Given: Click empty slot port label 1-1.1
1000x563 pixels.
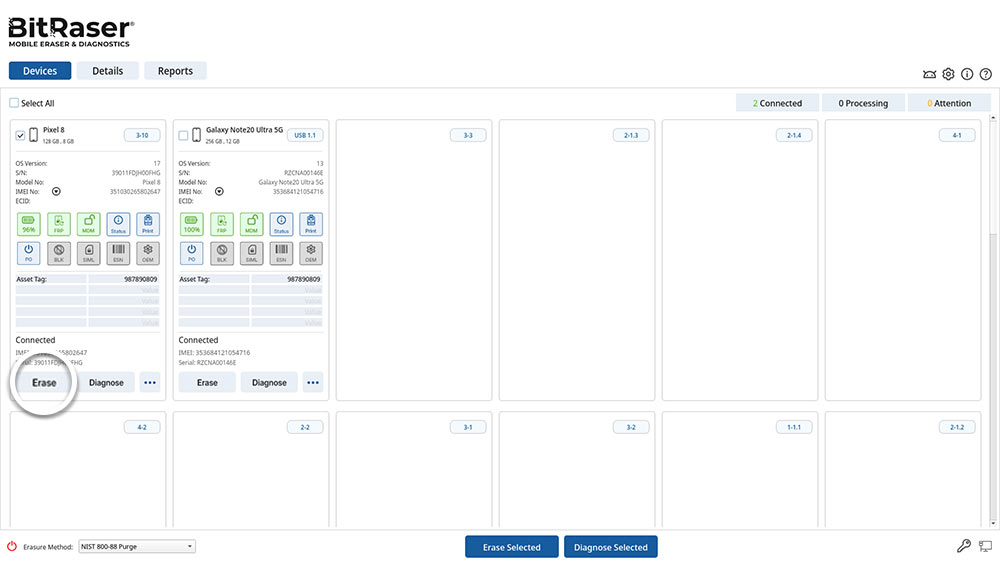Looking at the screenshot, I should click(793, 427).
